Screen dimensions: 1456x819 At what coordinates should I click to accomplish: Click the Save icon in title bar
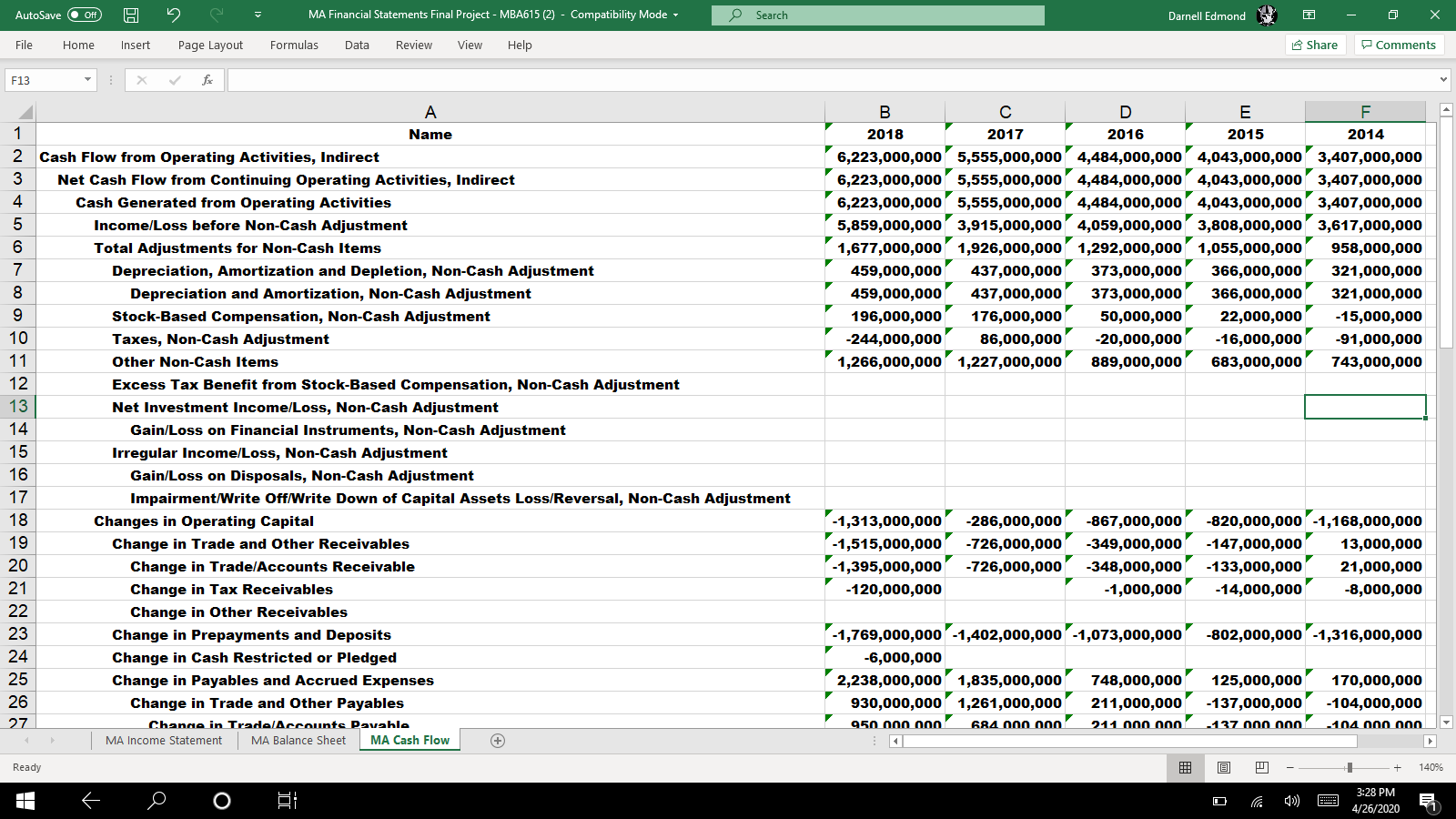tap(131, 15)
